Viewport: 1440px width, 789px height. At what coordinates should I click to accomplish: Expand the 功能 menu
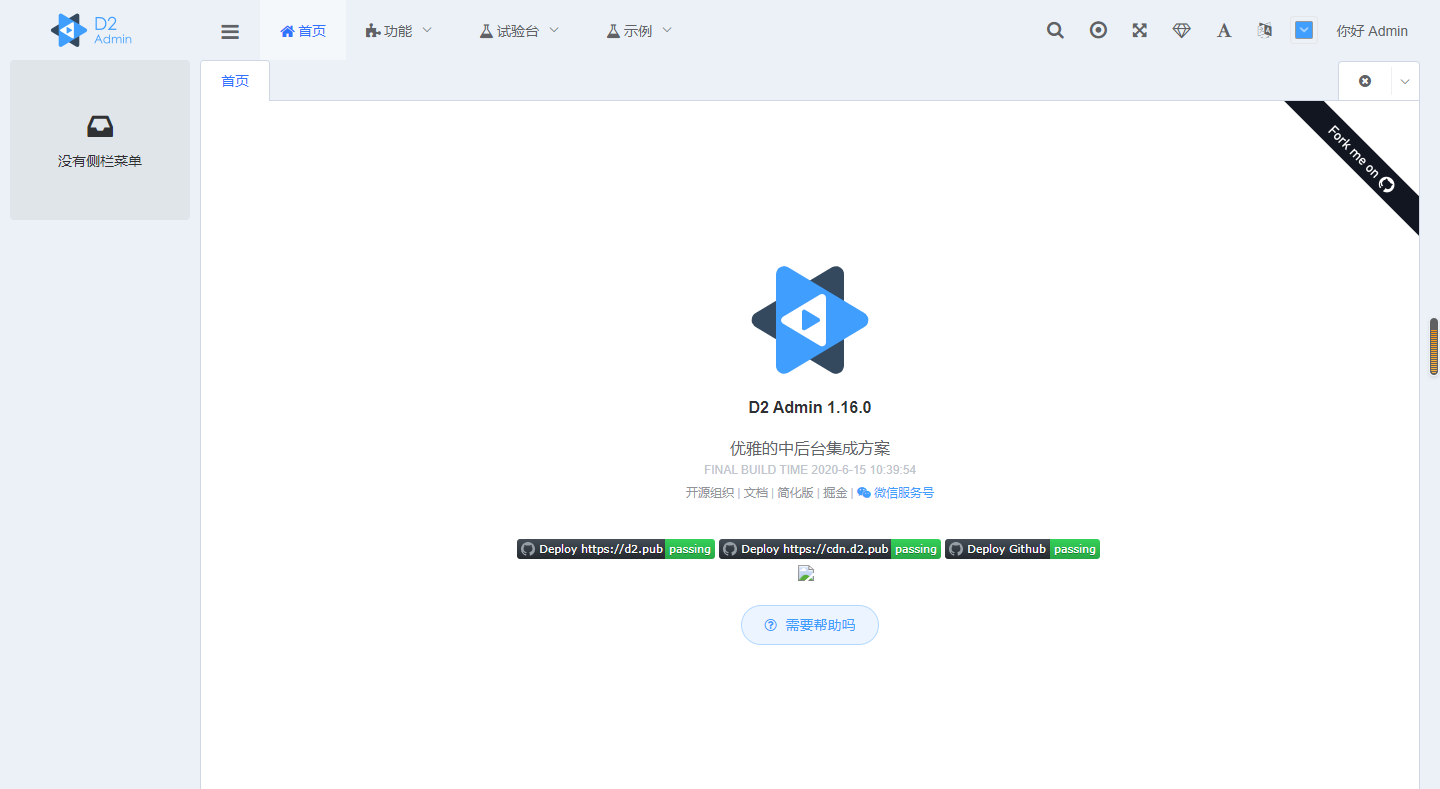tap(399, 31)
